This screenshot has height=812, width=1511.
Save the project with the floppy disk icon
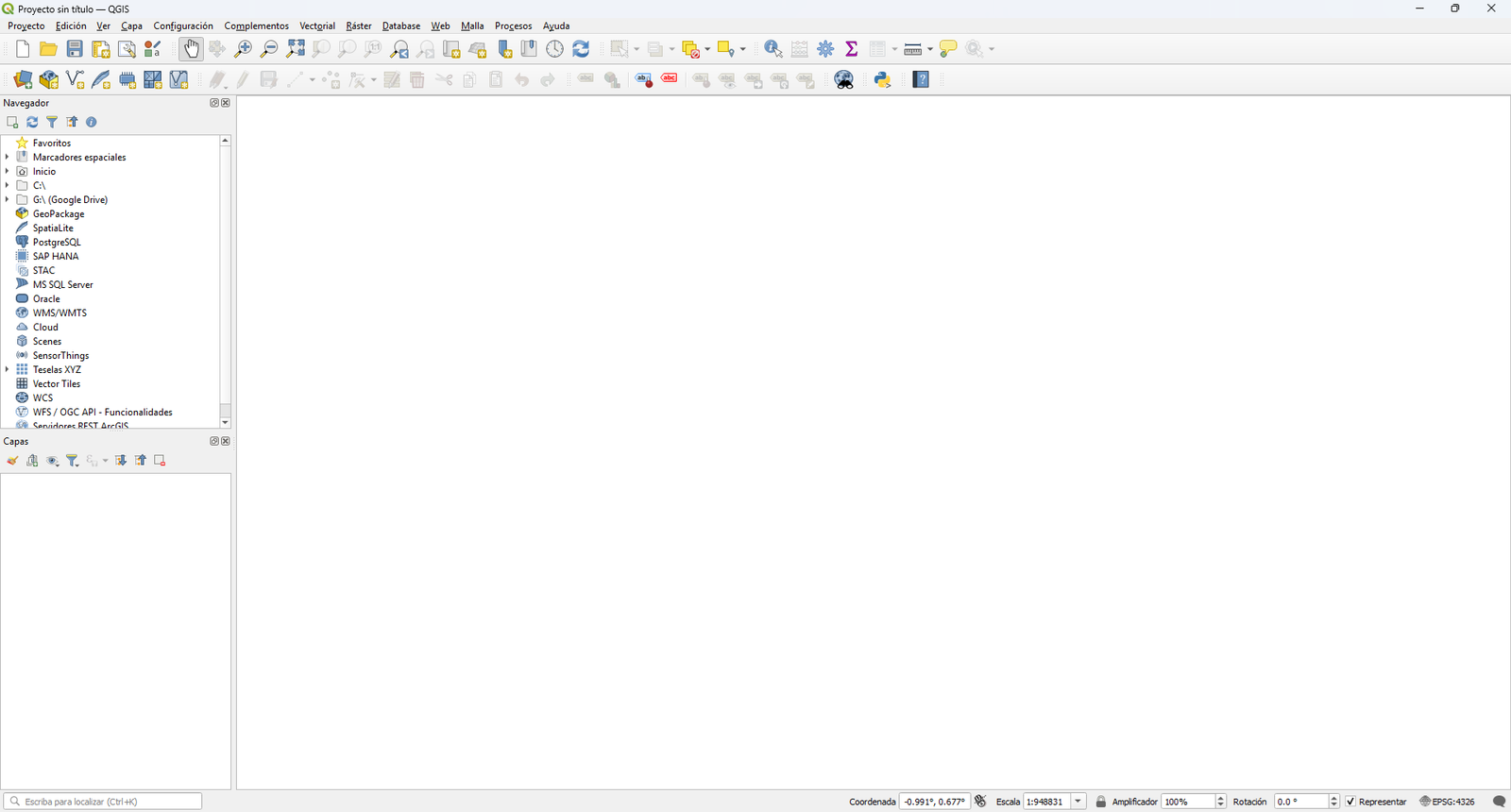pyautogui.click(x=75, y=49)
